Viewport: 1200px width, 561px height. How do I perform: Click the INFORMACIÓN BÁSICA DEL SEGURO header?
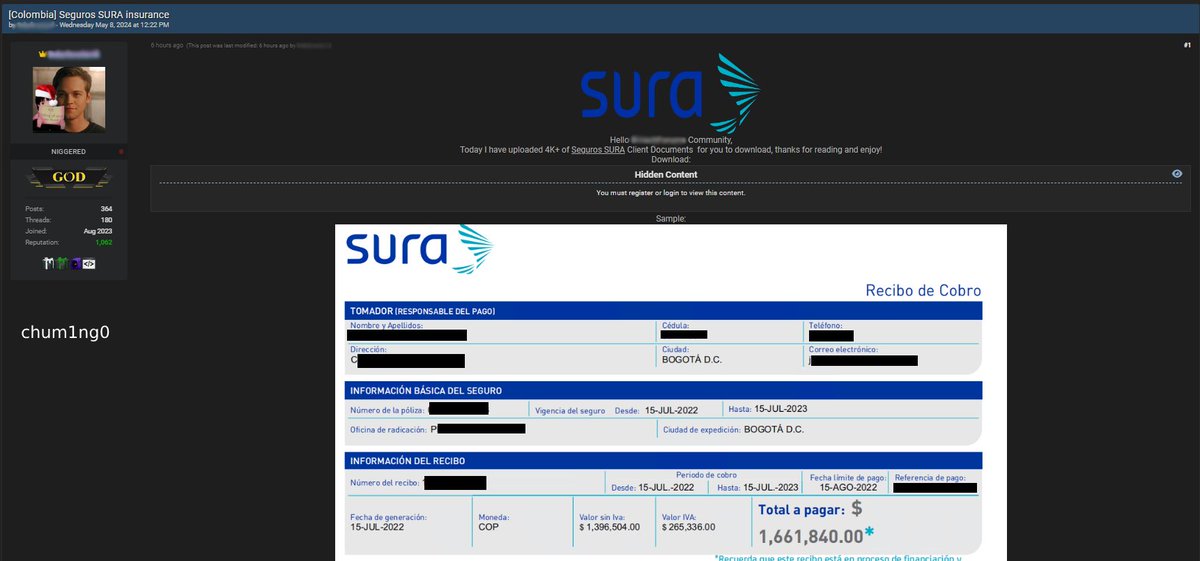point(663,390)
